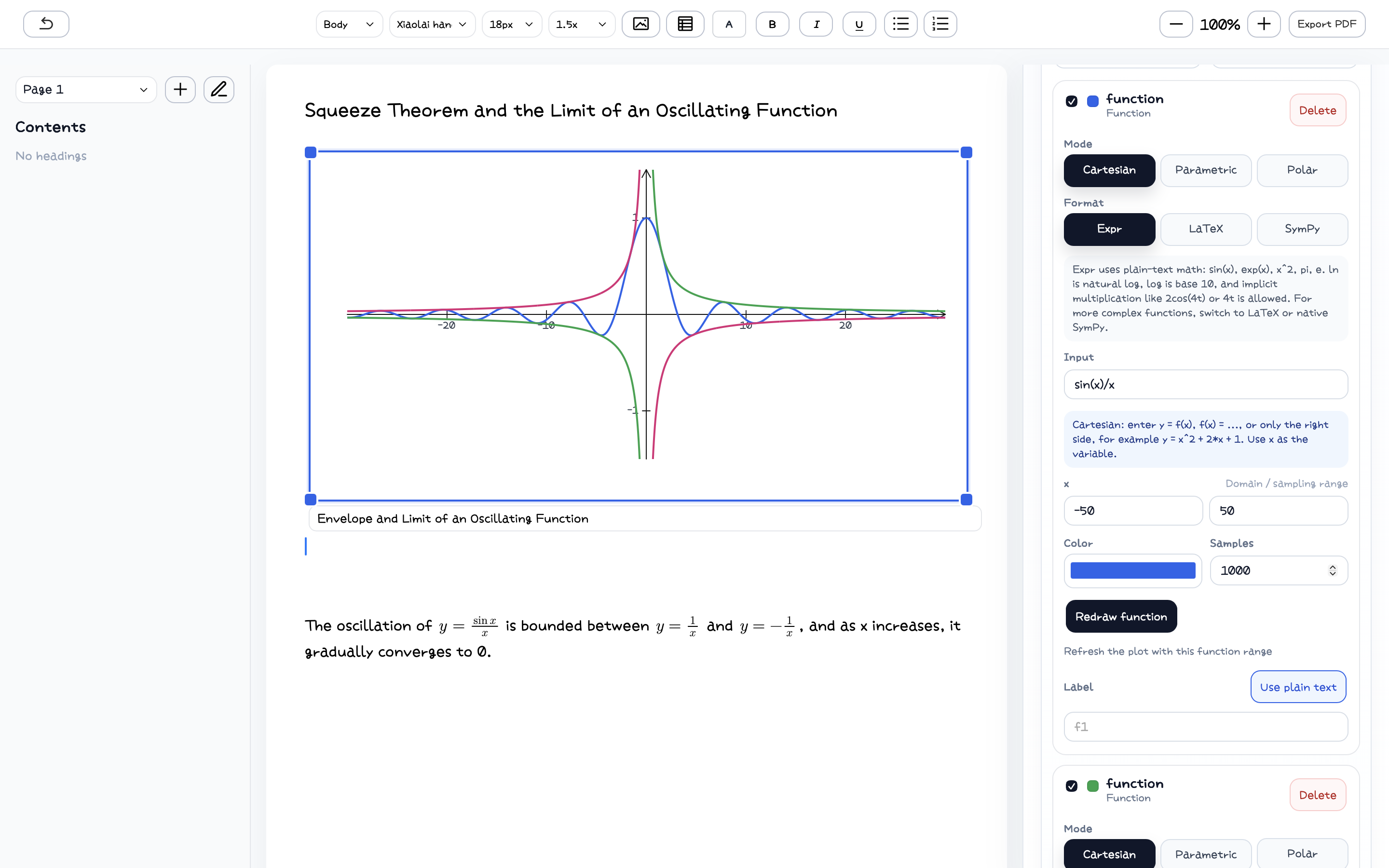Open the text color A button
1389x868 pixels.
729,24
